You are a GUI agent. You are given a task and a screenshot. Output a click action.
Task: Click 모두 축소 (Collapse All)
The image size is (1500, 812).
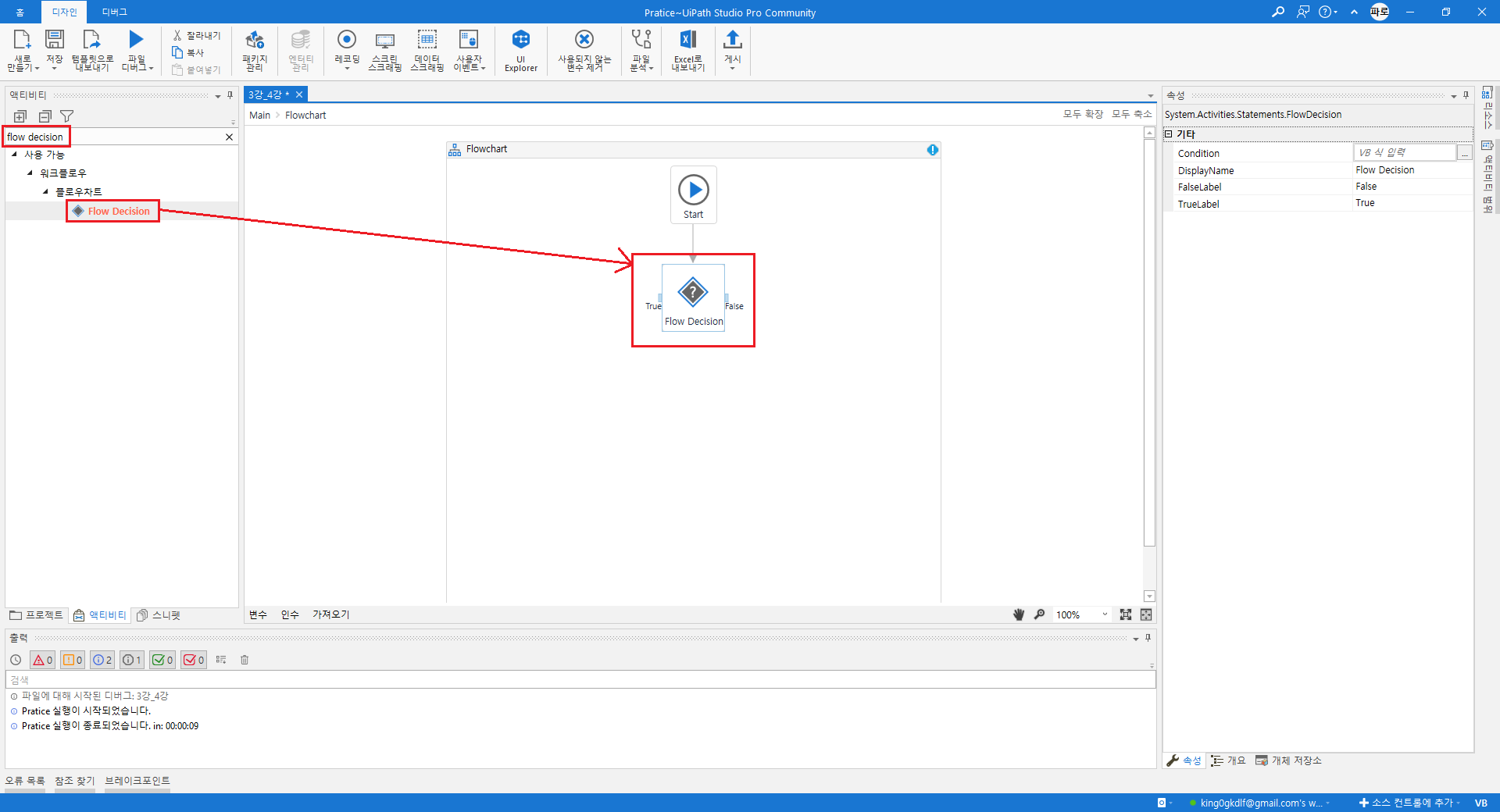1132,114
